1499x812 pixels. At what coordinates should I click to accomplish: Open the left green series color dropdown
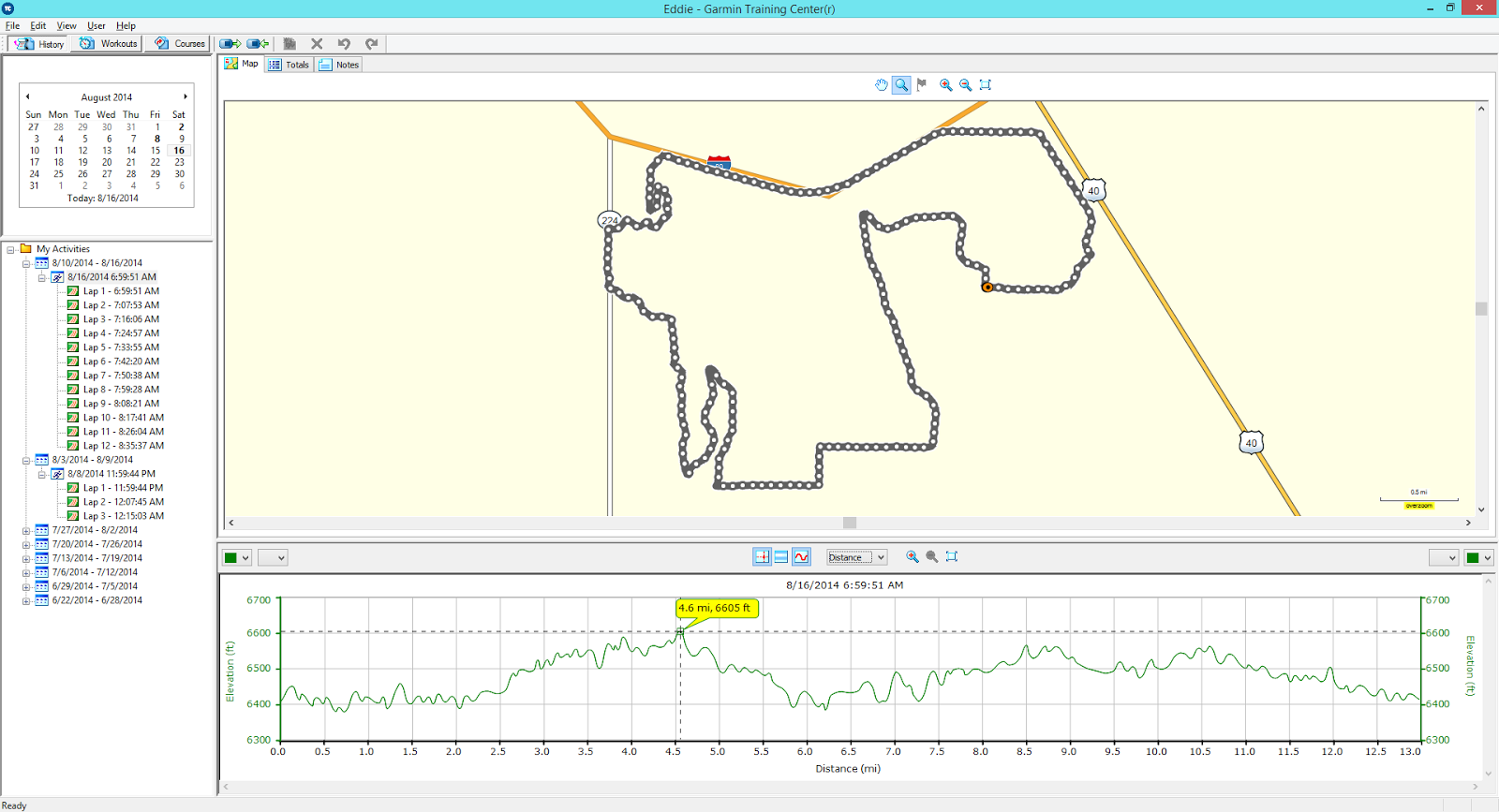click(x=236, y=557)
